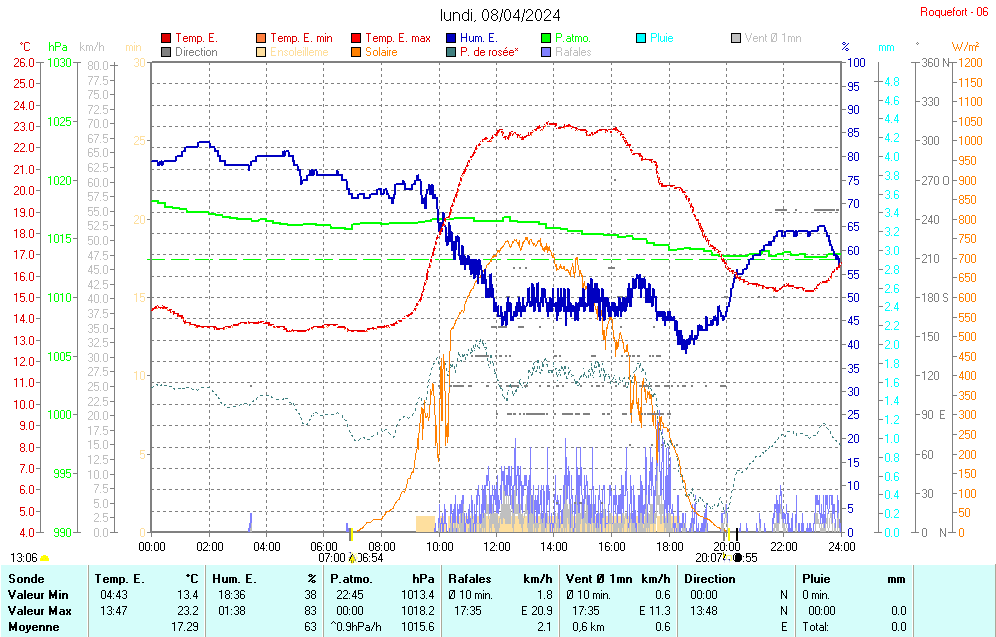Viewport: 996px width, 637px height.
Task: Click the cyan 'mm' axis unit label
Action: (x=886, y=48)
